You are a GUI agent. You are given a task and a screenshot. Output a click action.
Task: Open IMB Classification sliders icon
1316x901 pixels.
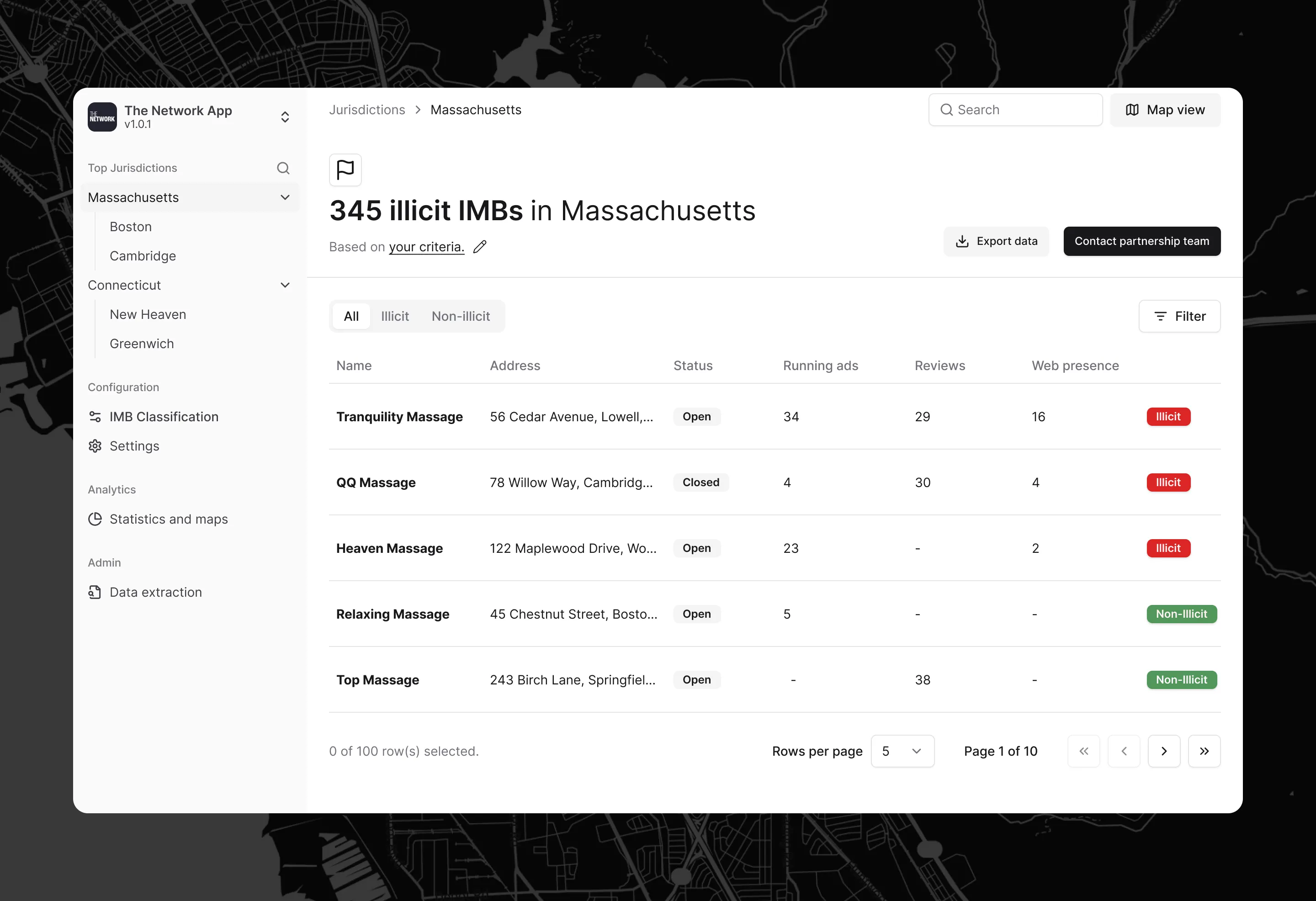point(95,417)
